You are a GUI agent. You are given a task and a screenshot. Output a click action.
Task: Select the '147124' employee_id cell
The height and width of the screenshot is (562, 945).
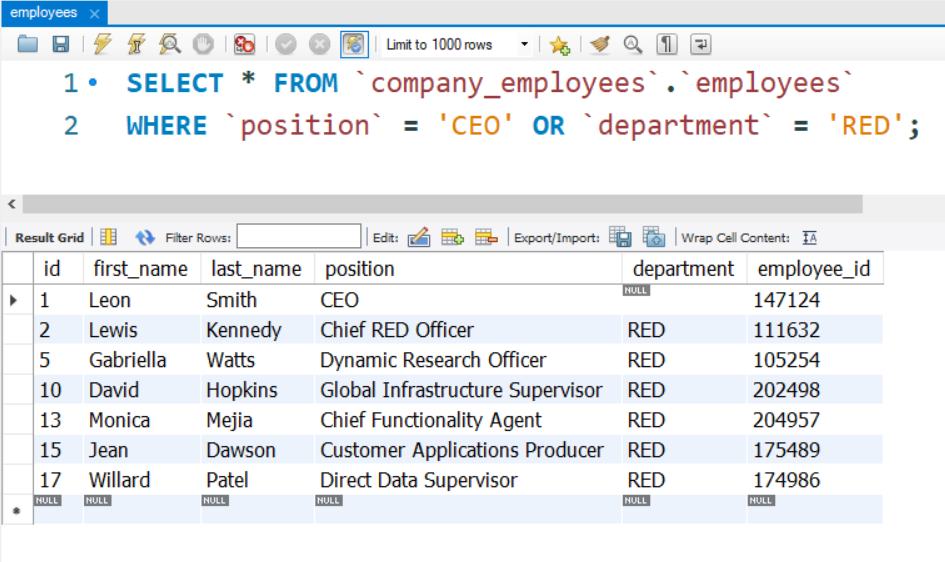[815, 300]
